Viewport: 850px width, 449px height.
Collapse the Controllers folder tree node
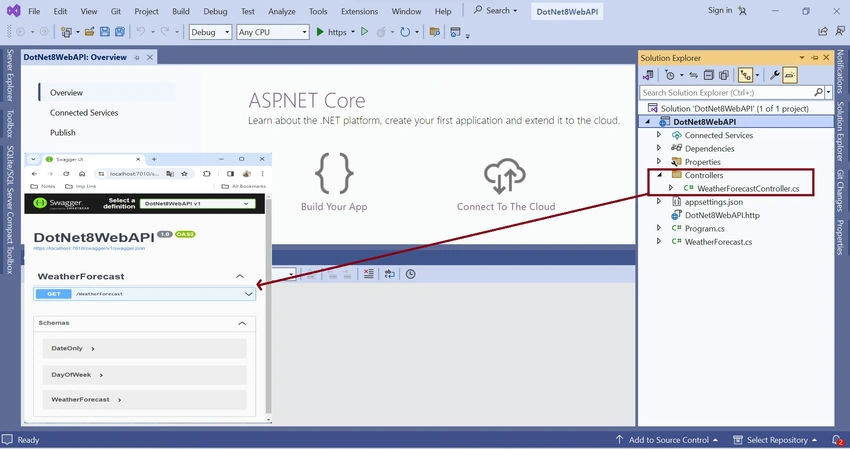pyautogui.click(x=660, y=175)
